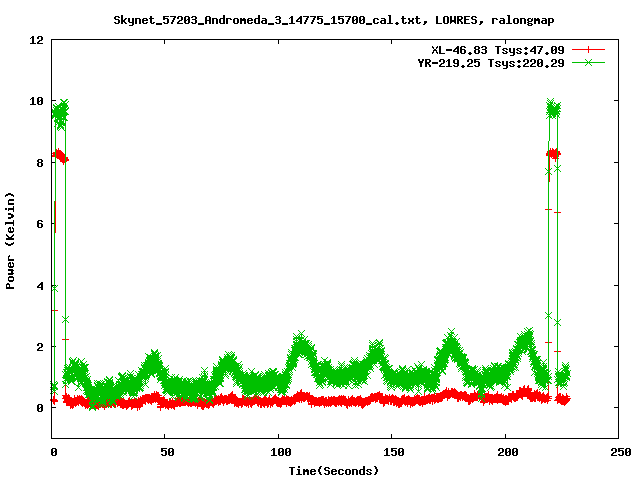Click y-axis tick label 12

36,40
